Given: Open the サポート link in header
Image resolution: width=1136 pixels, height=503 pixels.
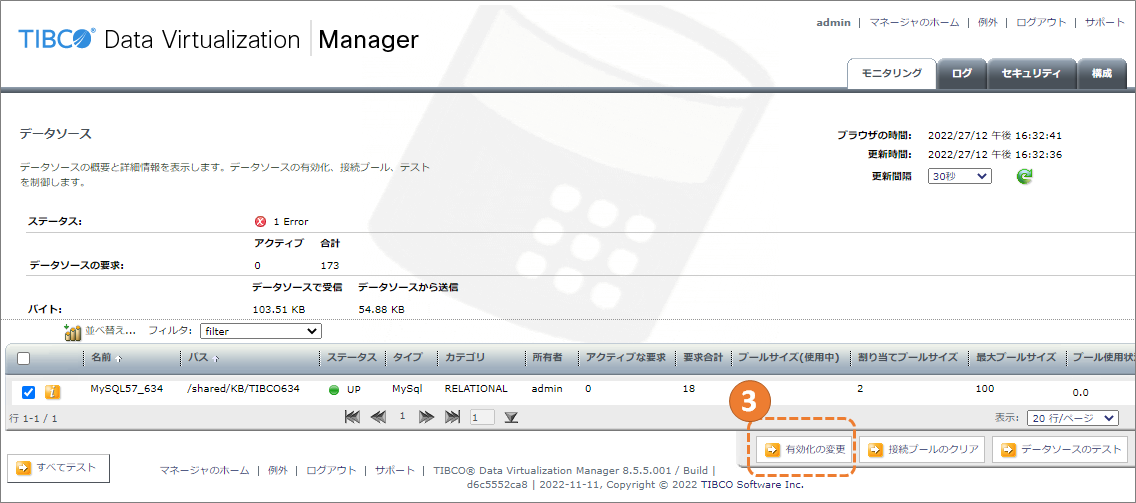Looking at the screenshot, I should 1105,22.
